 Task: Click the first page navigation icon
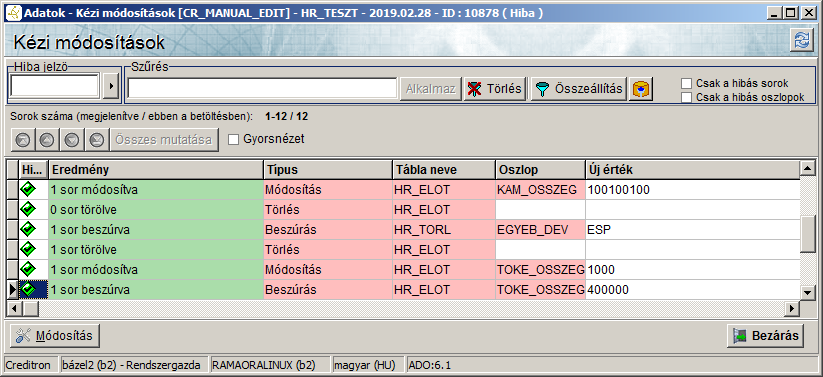[x=24, y=140]
